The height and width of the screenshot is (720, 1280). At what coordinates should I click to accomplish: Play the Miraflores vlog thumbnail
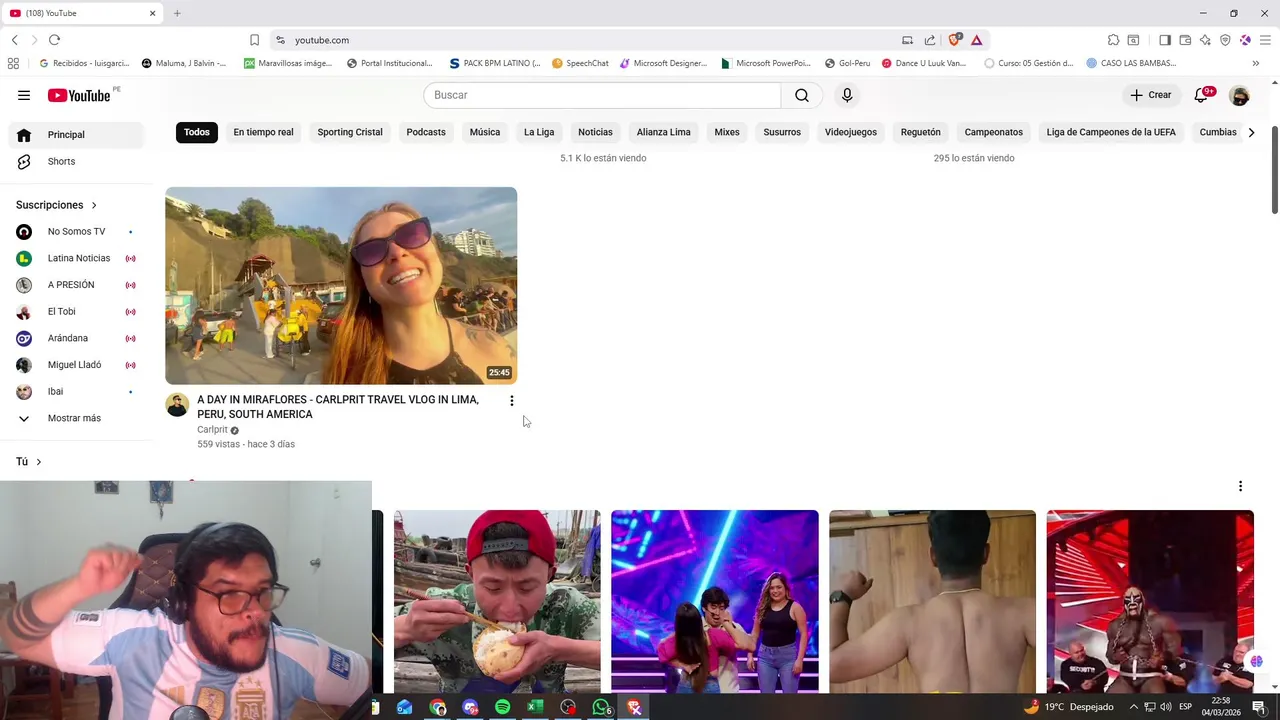pyautogui.click(x=341, y=286)
